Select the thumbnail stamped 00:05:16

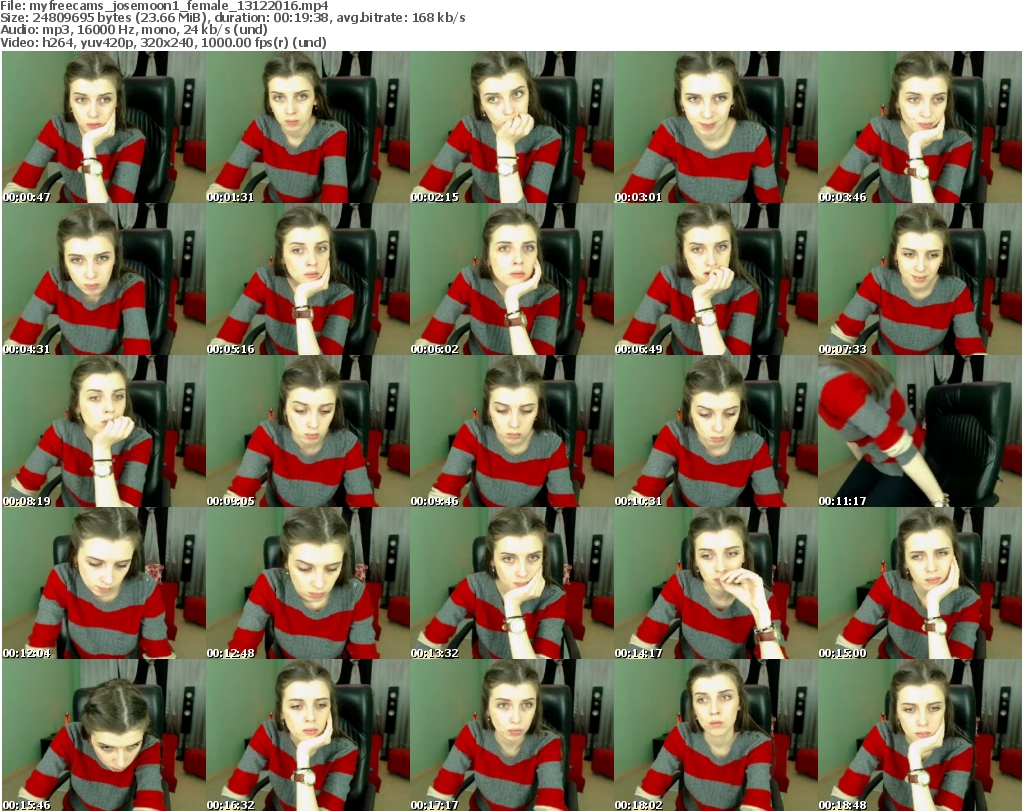308,279
